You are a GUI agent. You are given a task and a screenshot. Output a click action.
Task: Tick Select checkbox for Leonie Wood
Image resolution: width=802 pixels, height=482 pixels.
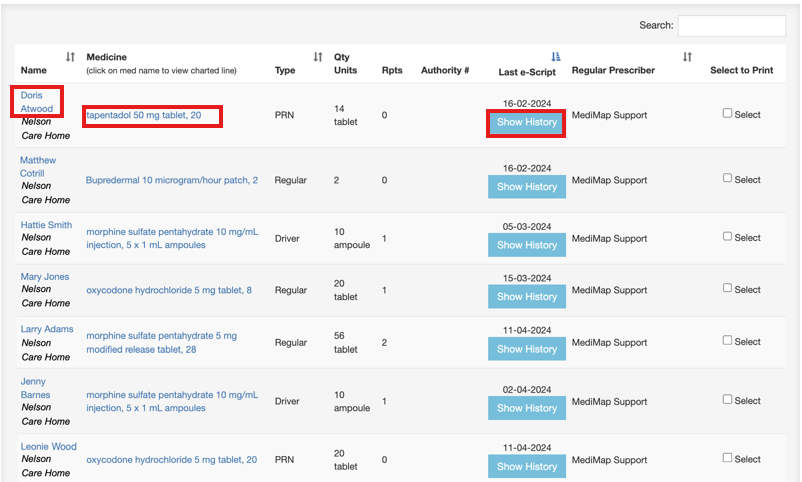[x=728, y=458]
